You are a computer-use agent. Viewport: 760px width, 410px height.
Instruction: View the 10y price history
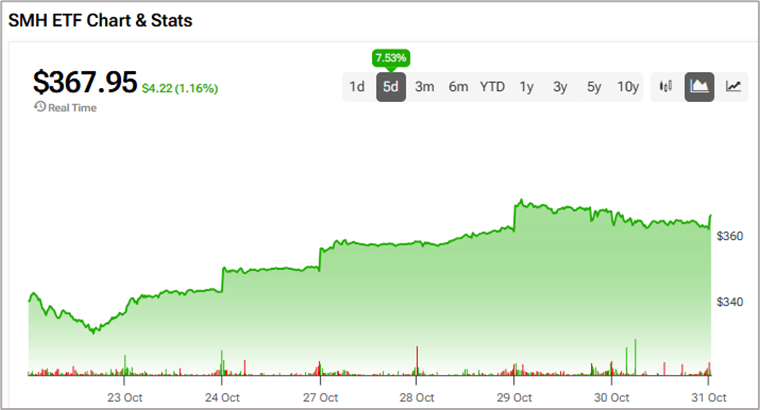628,87
